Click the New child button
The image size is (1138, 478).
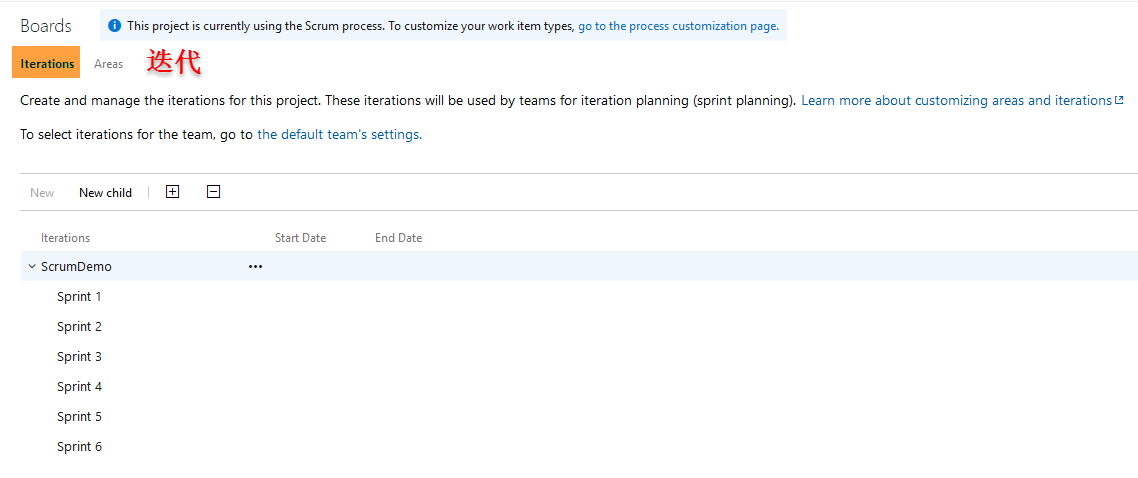[105, 193]
